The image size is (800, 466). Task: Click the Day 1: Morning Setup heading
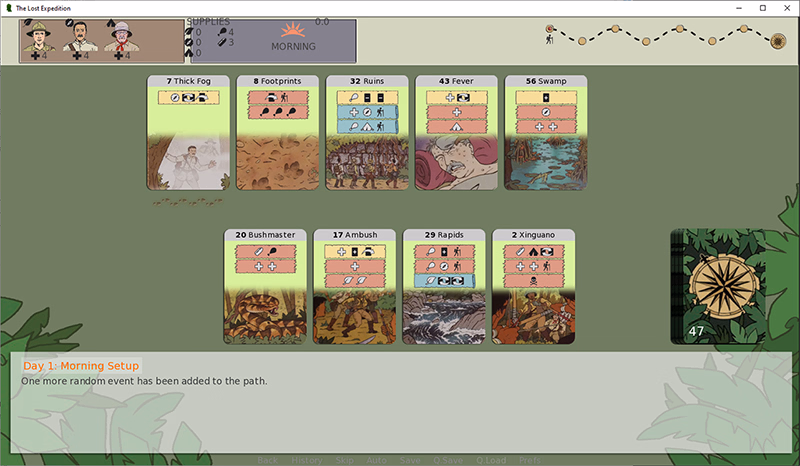point(81,365)
